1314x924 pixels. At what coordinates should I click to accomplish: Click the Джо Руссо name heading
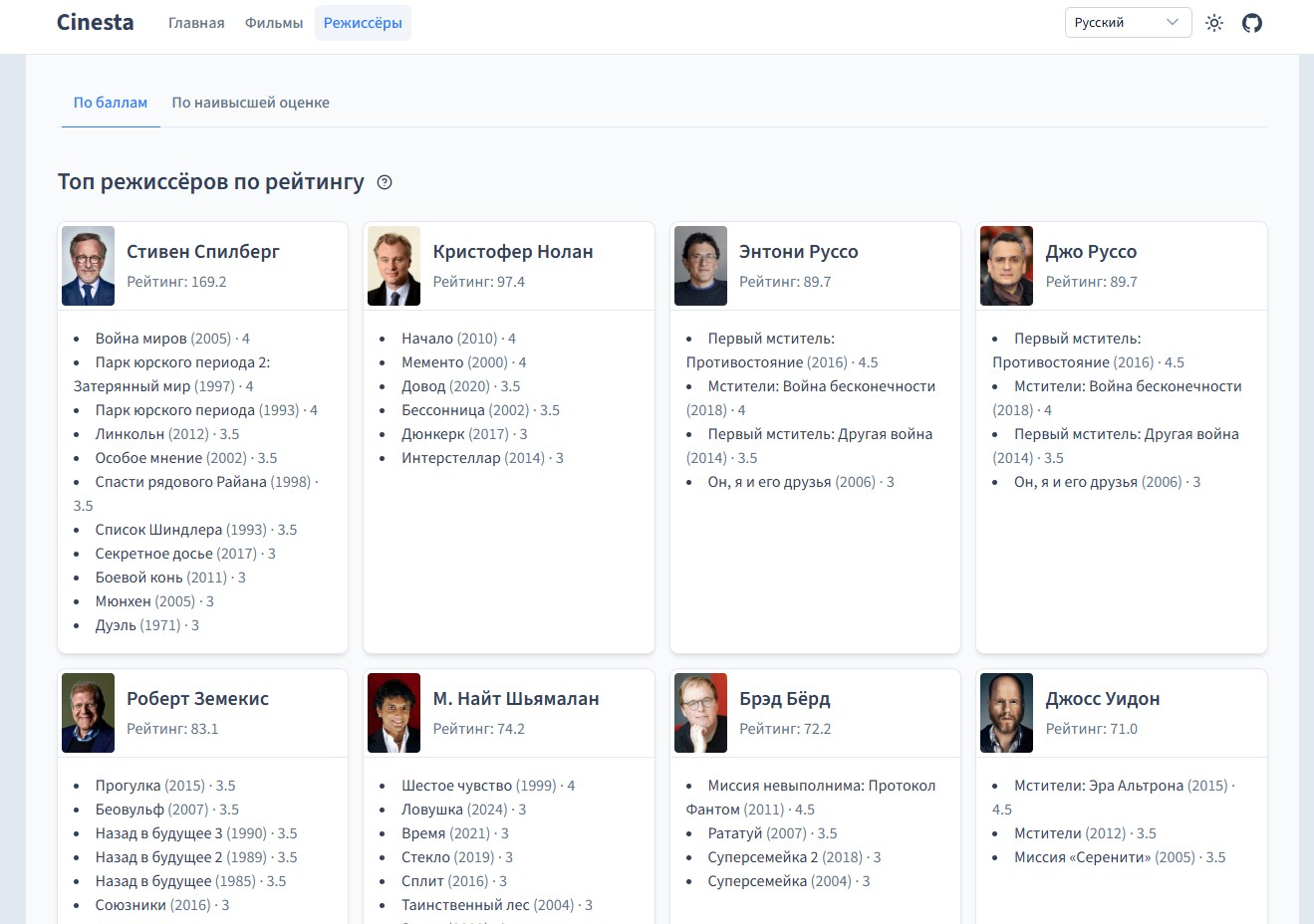pos(1091,252)
